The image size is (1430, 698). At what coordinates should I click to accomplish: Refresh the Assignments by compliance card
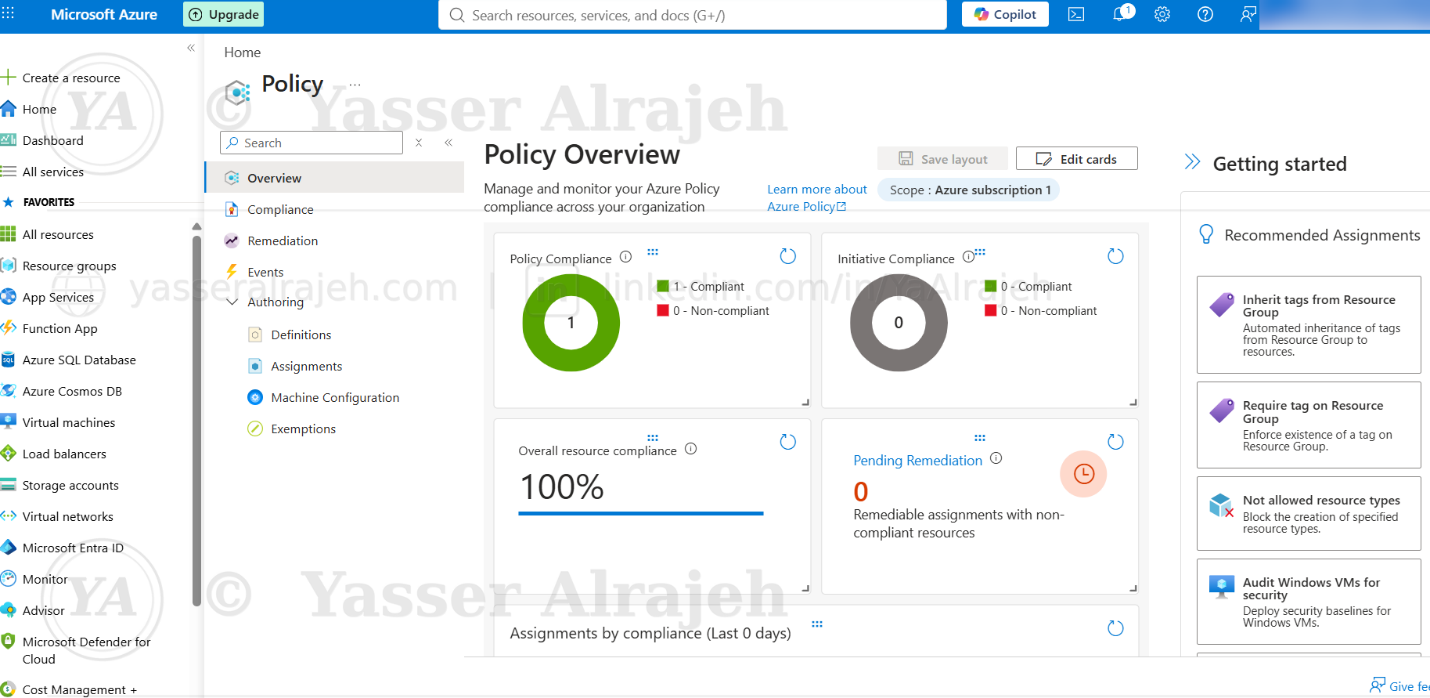[1116, 628]
